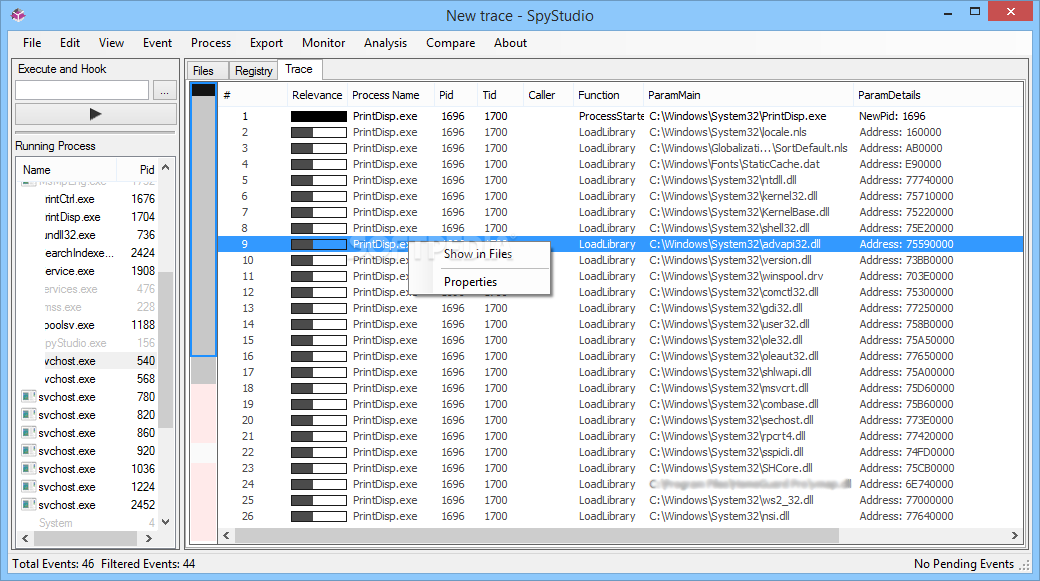The image size is (1040, 581).
Task: Click process icon of svchost.exe 1036
Action: 29,469
